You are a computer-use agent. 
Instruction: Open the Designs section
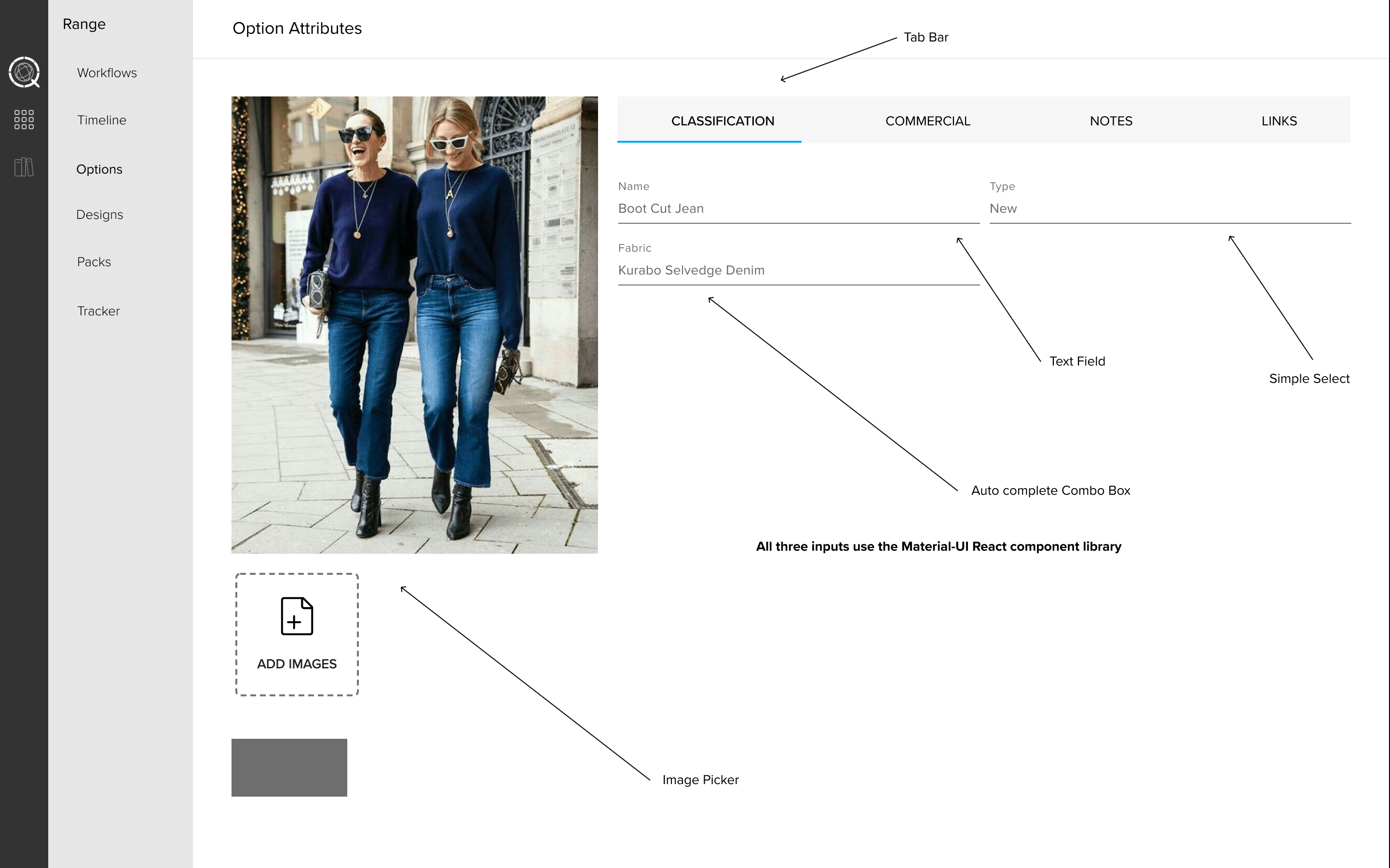[x=99, y=215]
